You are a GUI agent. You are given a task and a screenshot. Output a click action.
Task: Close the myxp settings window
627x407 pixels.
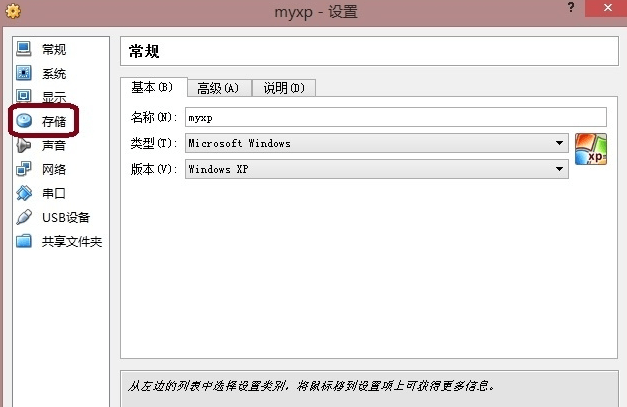point(603,11)
